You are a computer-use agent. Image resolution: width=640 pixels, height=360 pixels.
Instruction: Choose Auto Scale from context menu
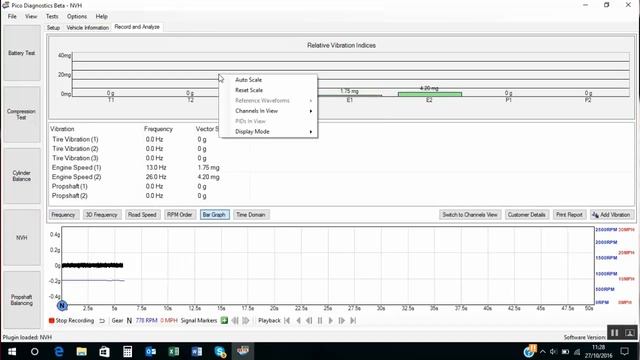248,80
